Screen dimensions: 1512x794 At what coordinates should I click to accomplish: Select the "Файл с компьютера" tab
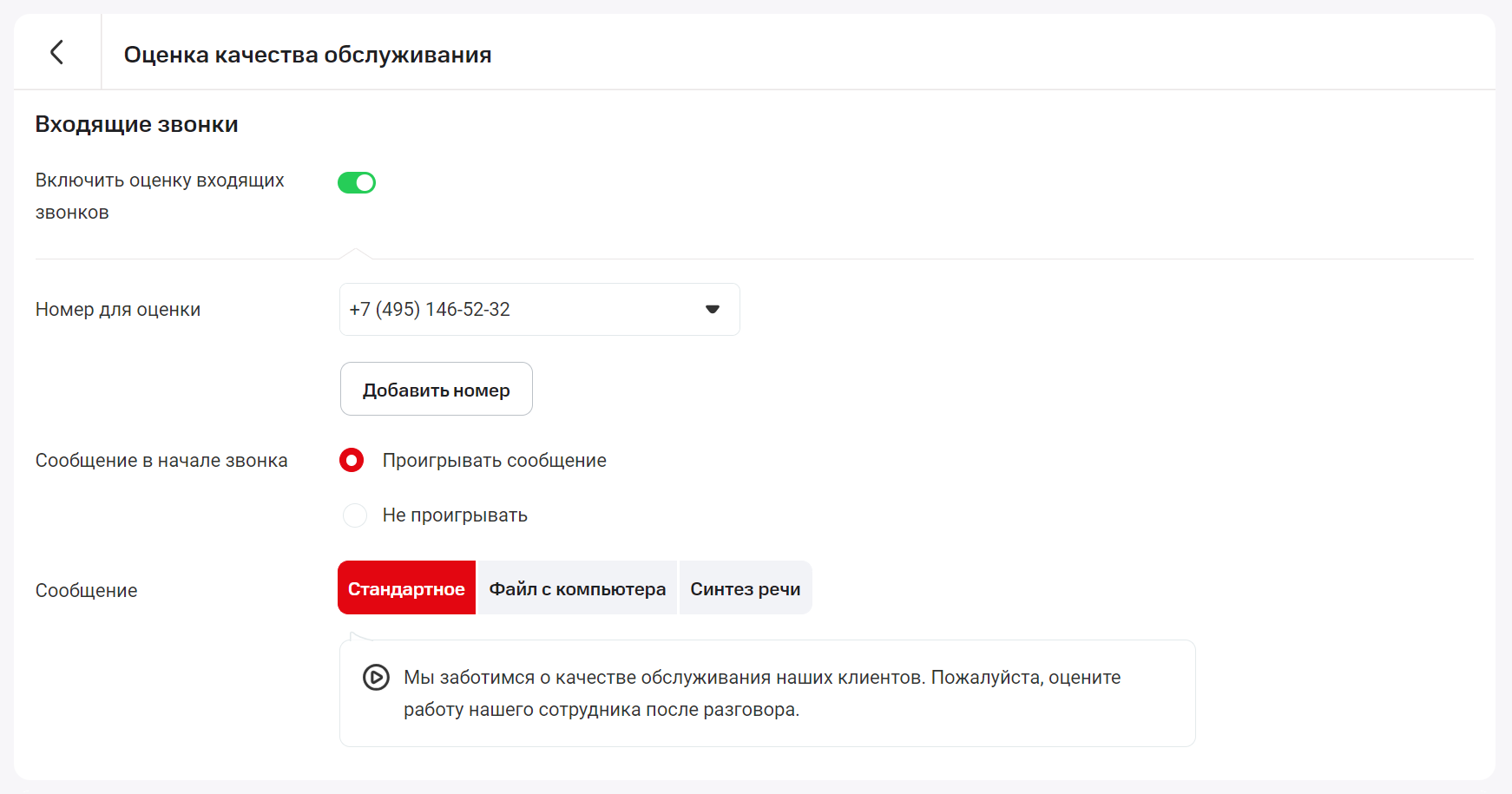point(577,588)
